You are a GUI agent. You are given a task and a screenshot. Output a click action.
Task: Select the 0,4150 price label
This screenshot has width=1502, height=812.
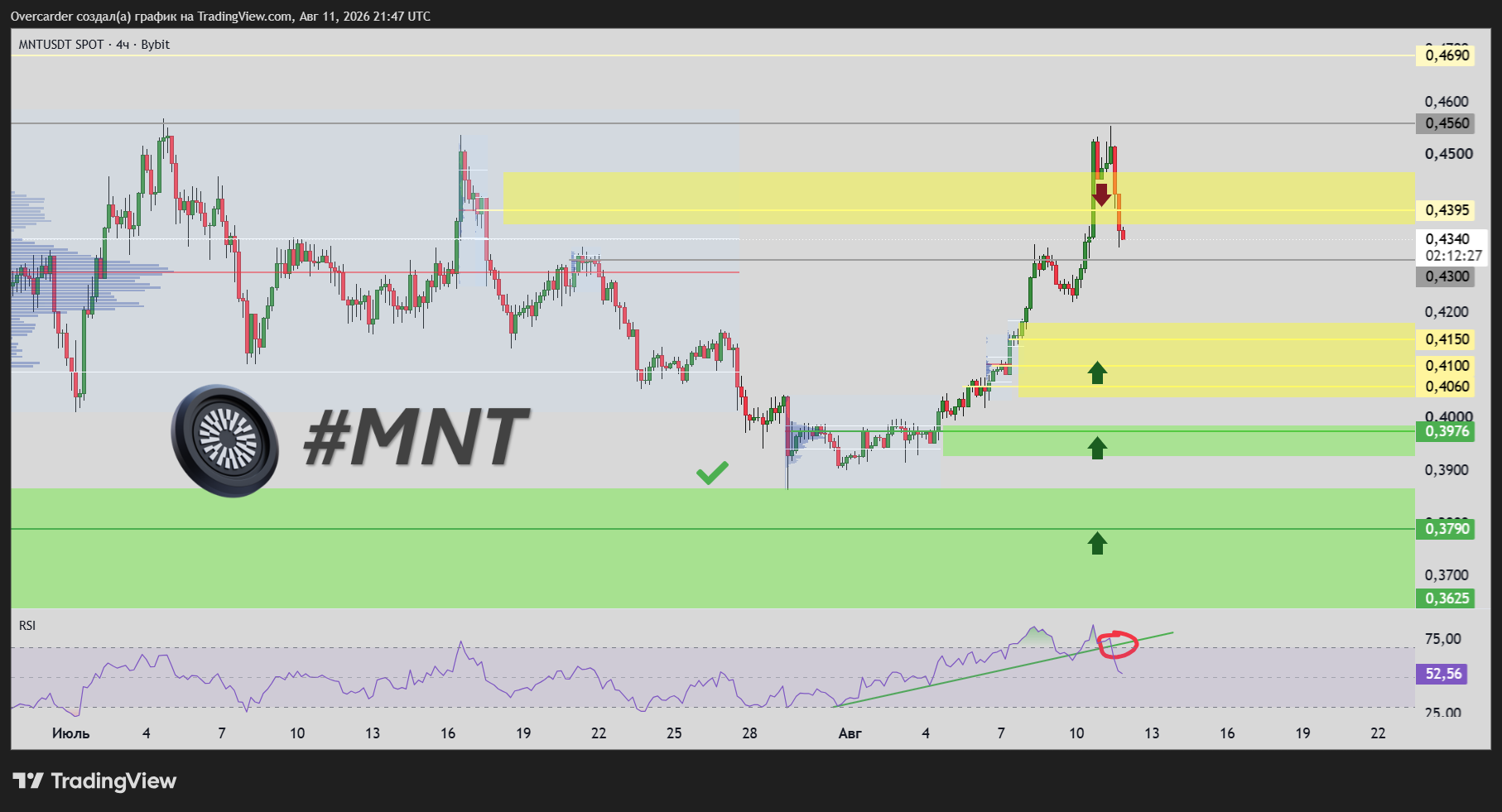pos(1446,339)
